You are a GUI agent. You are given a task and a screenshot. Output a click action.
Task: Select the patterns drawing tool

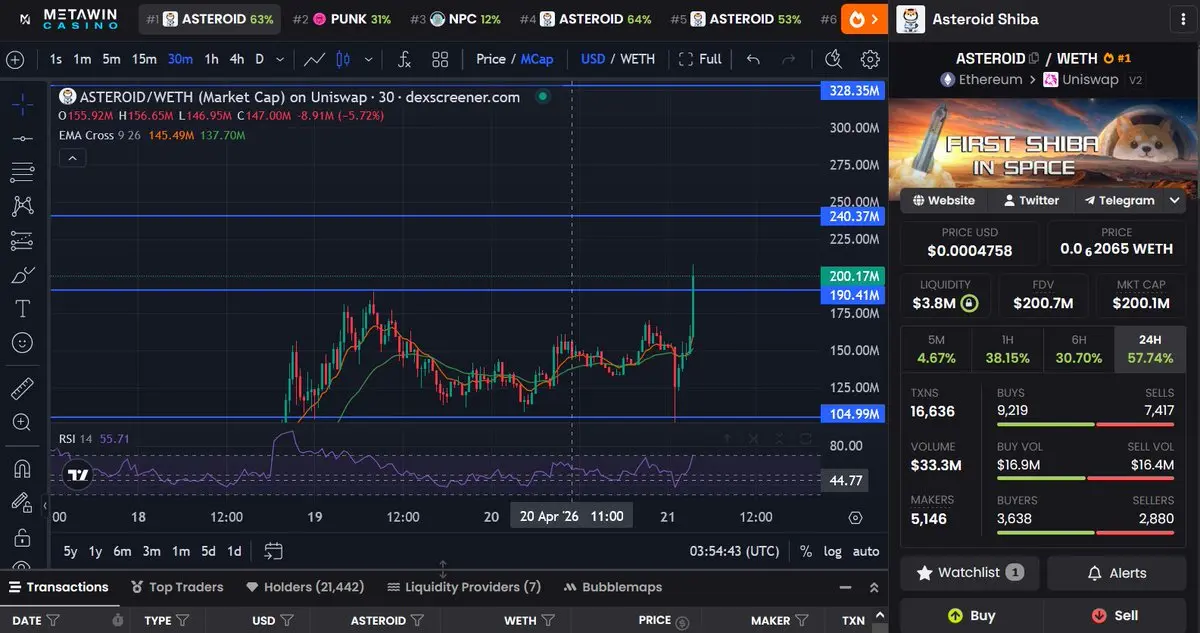pyautogui.click(x=22, y=206)
